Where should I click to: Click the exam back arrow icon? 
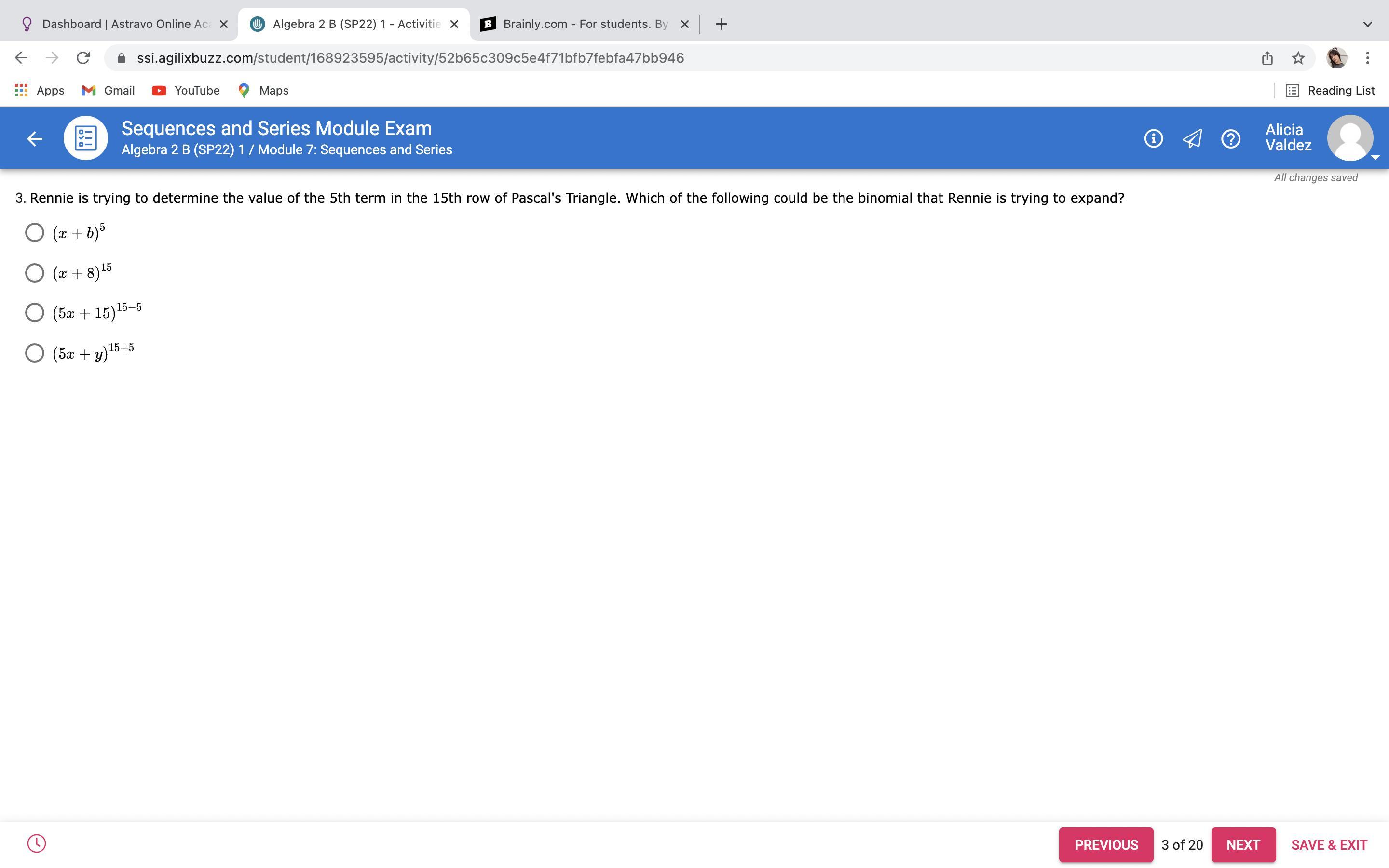34,138
